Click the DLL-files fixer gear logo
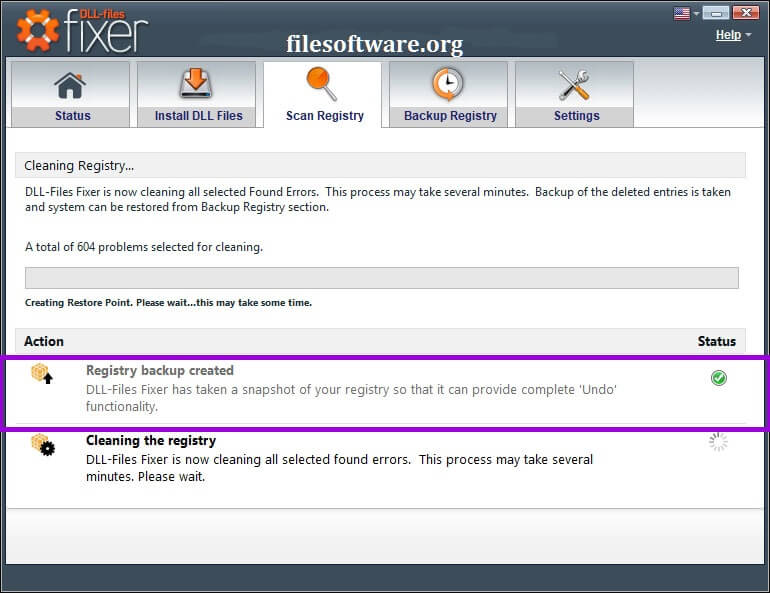The height and width of the screenshot is (593, 770). point(38,30)
